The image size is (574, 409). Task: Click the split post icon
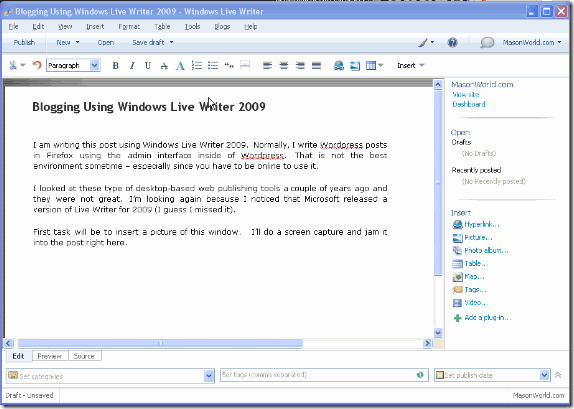245,66
